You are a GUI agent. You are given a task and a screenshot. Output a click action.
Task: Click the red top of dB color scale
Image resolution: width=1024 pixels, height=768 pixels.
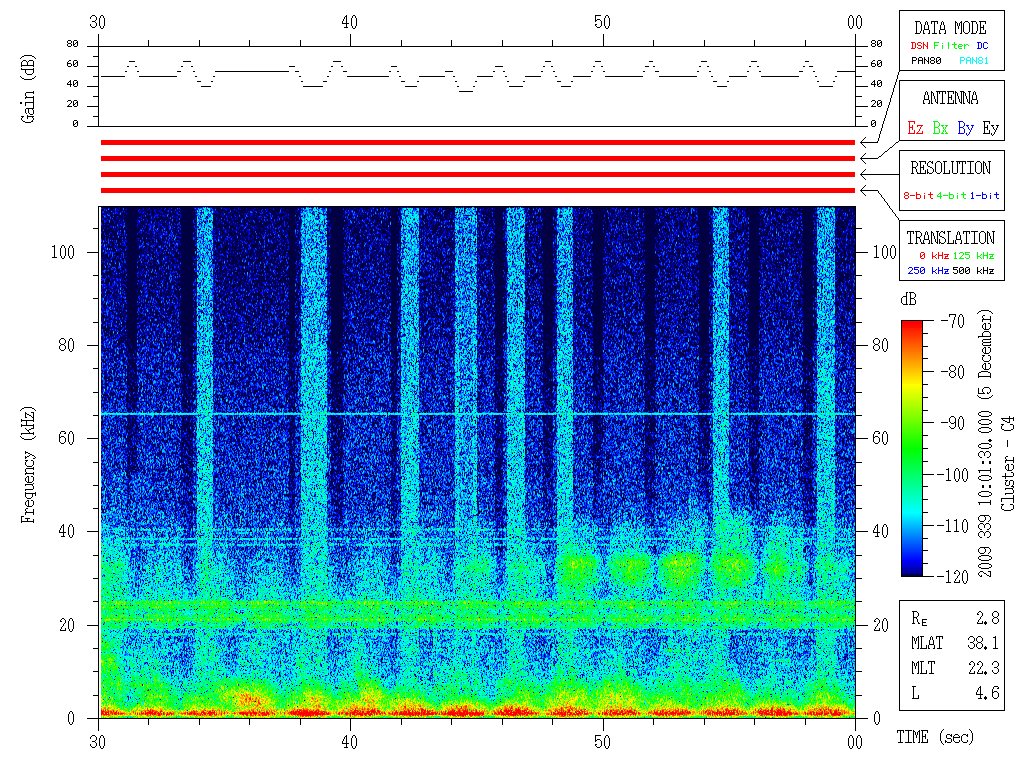(x=912, y=326)
